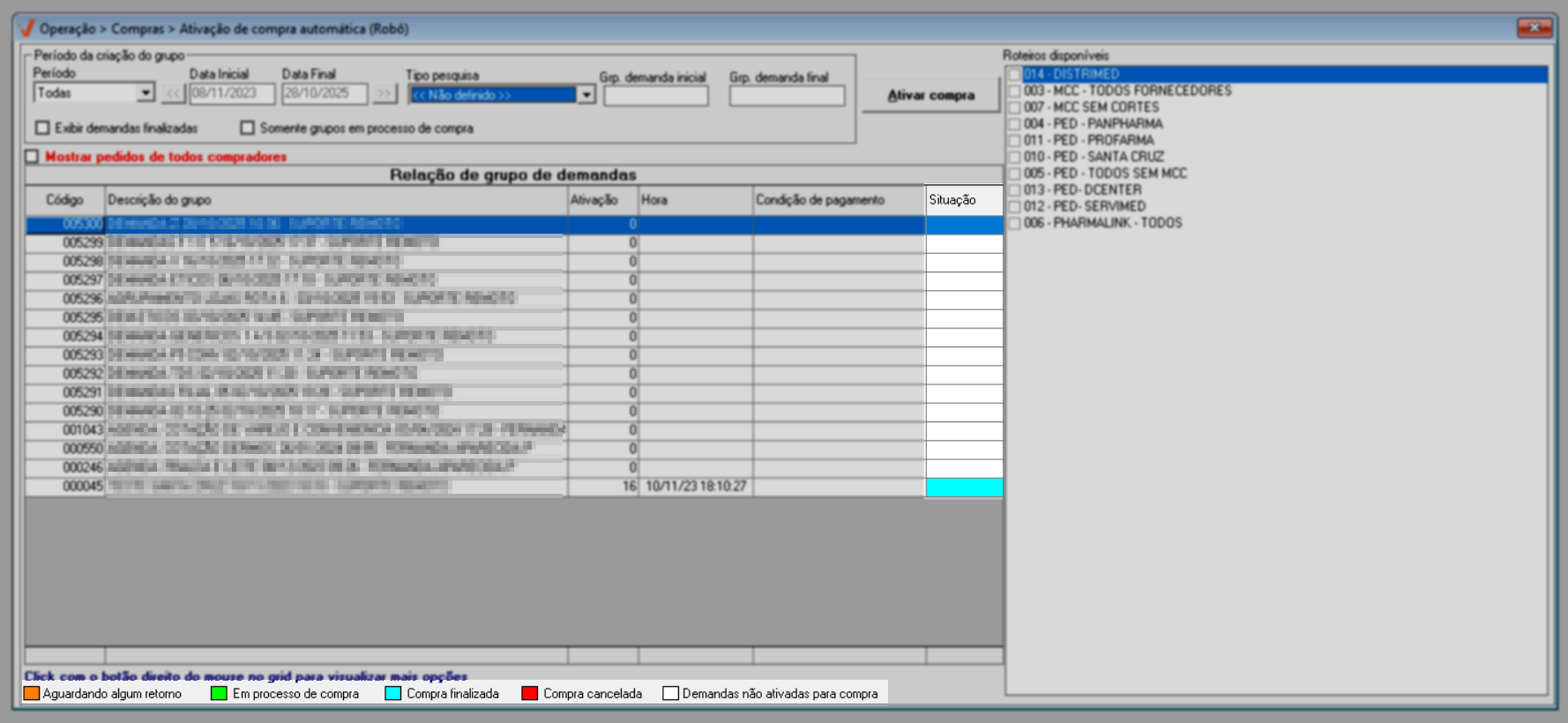Viewport: 1568px width, 723px height.
Task: Click the Ativar compra button
Action: 931,95
